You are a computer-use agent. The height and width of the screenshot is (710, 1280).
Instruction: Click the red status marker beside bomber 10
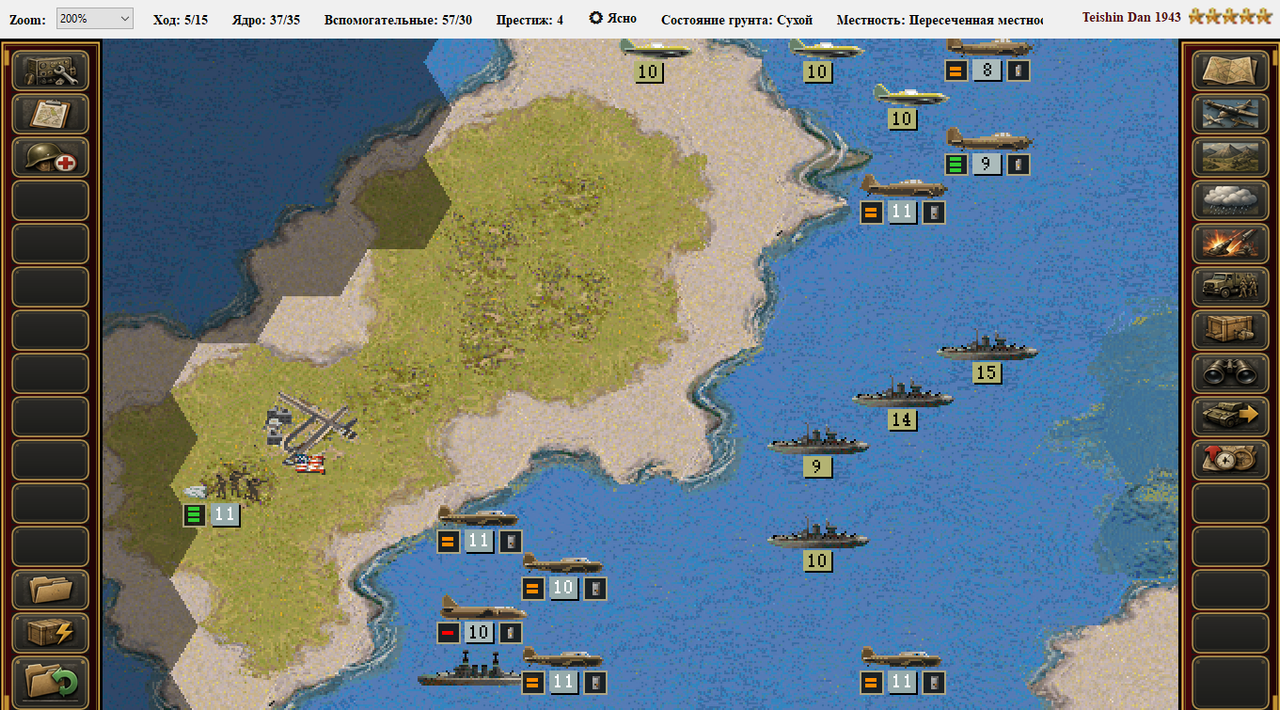450,633
